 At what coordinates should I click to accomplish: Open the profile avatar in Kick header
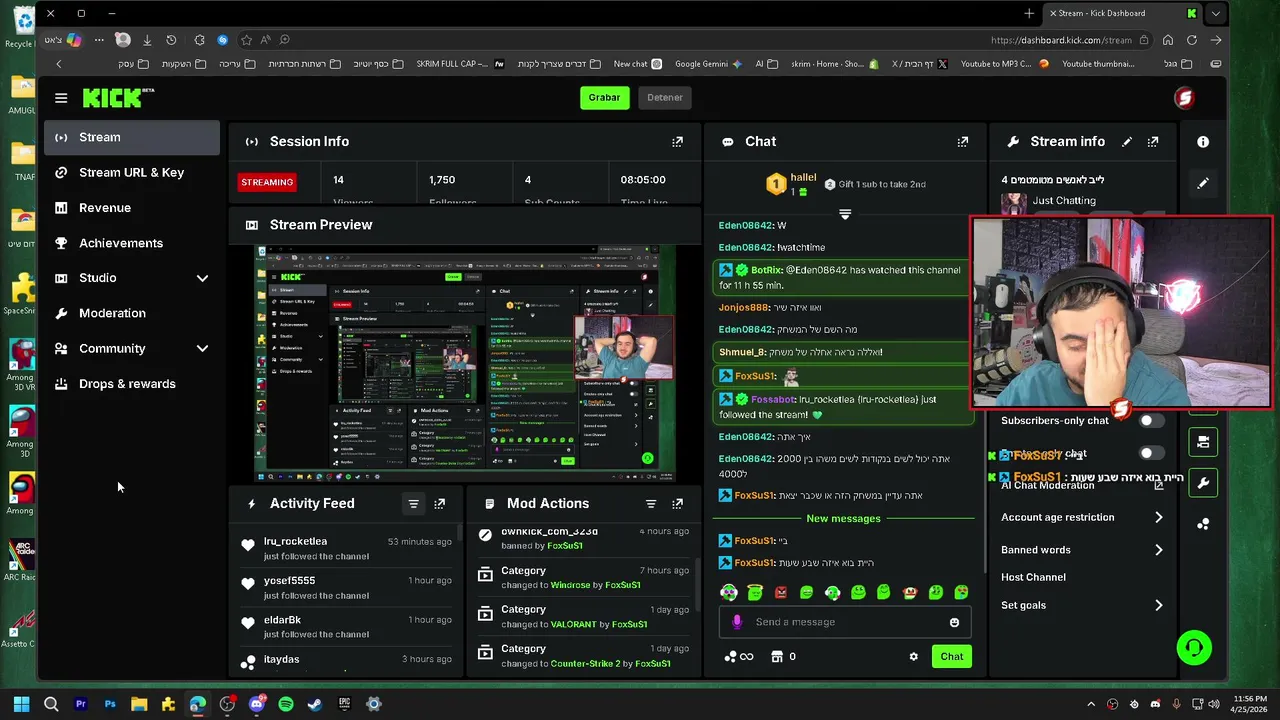click(x=1184, y=97)
